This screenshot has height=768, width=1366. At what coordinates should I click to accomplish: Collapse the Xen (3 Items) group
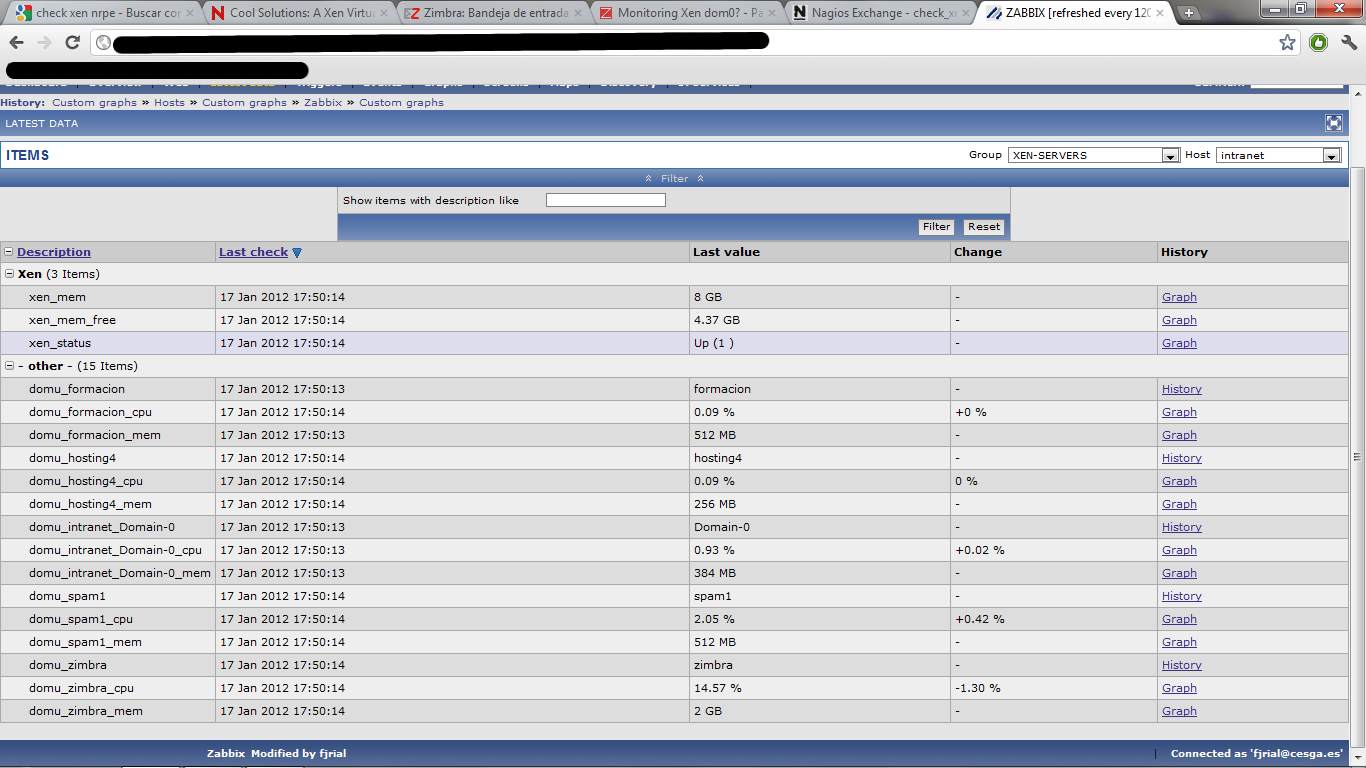coord(10,274)
